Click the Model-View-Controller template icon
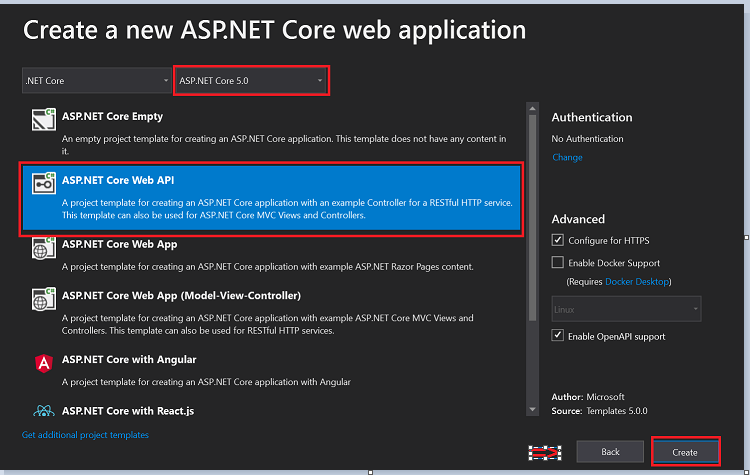 pyautogui.click(x=43, y=301)
